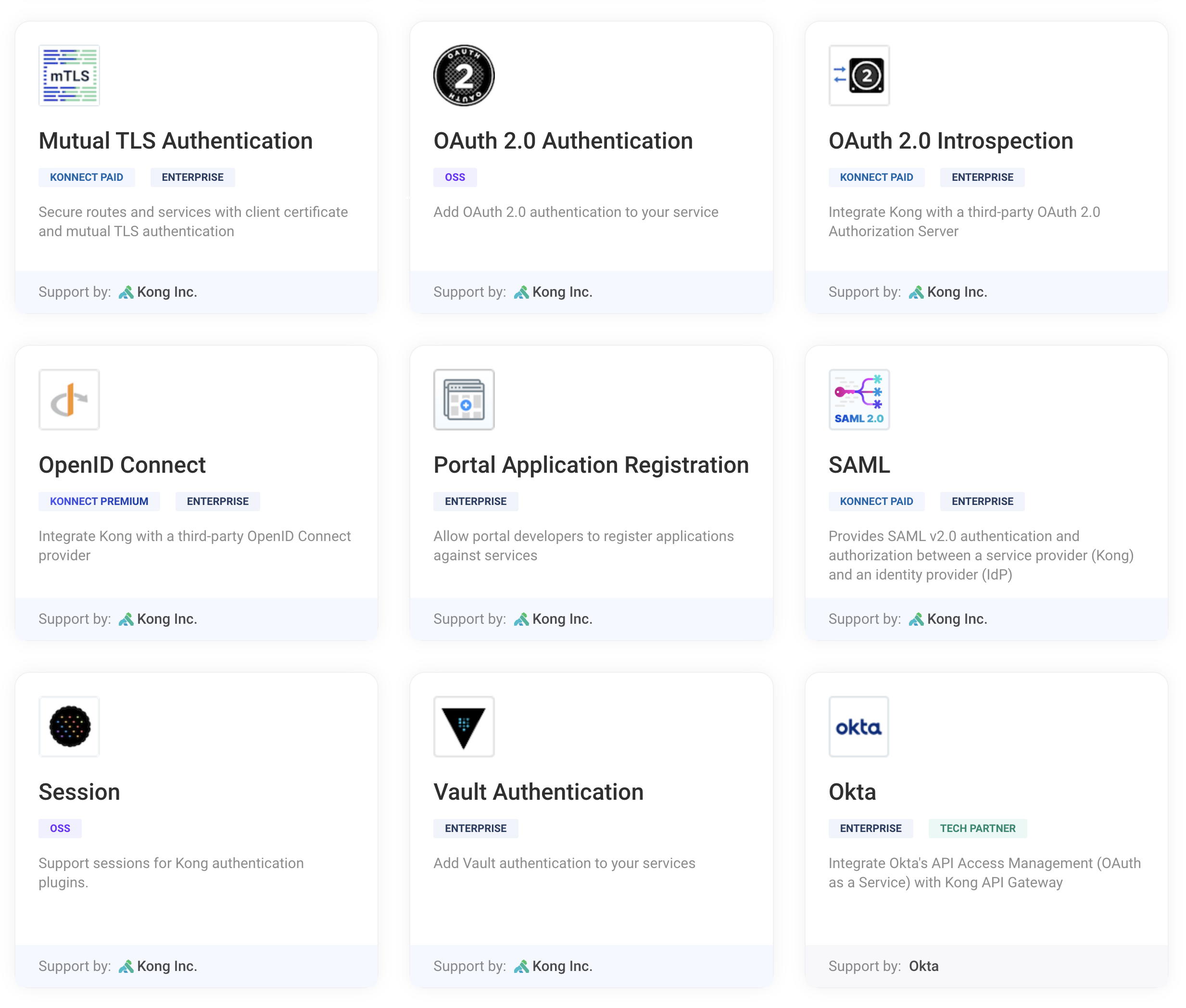Click the Vault triangle logo icon
Viewport: 1186px width, 1008px height.
(x=464, y=726)
